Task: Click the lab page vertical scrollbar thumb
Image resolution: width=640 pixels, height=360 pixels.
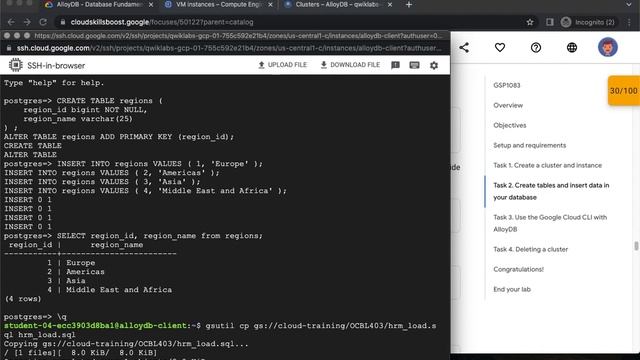Action: [636, 246]
